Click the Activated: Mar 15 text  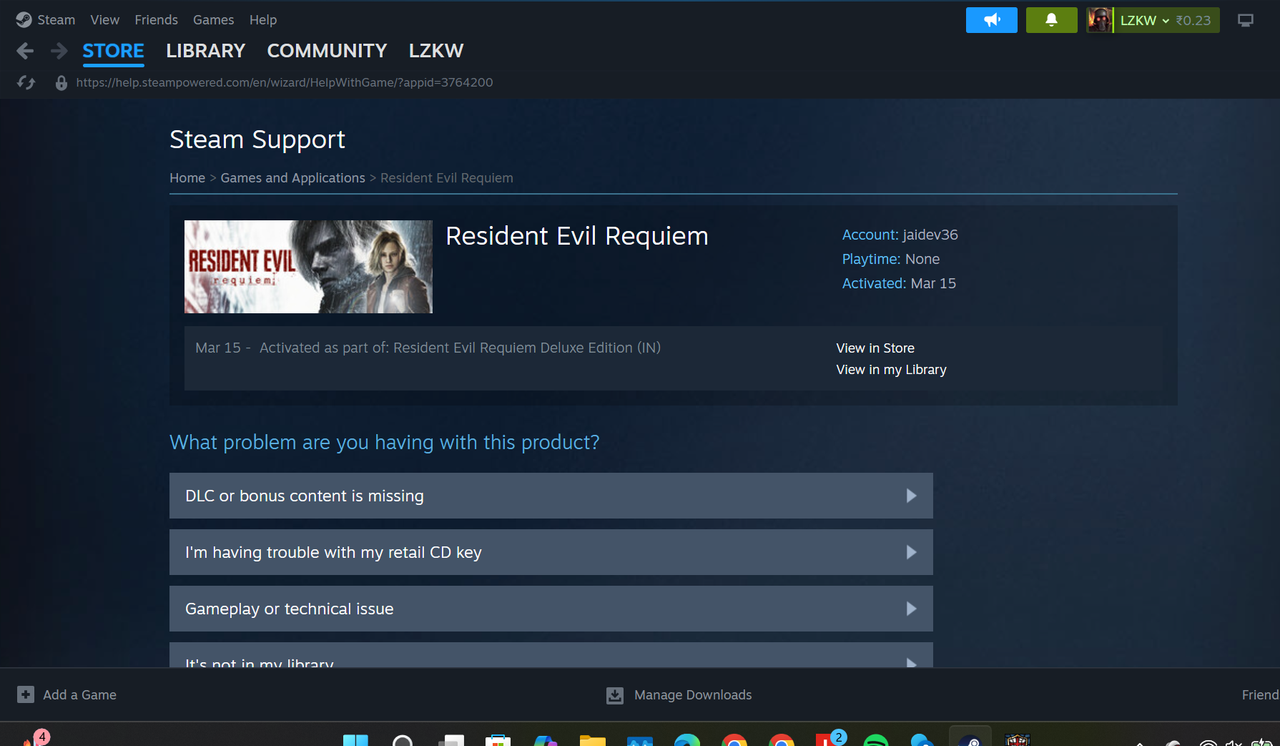point(899,283)
